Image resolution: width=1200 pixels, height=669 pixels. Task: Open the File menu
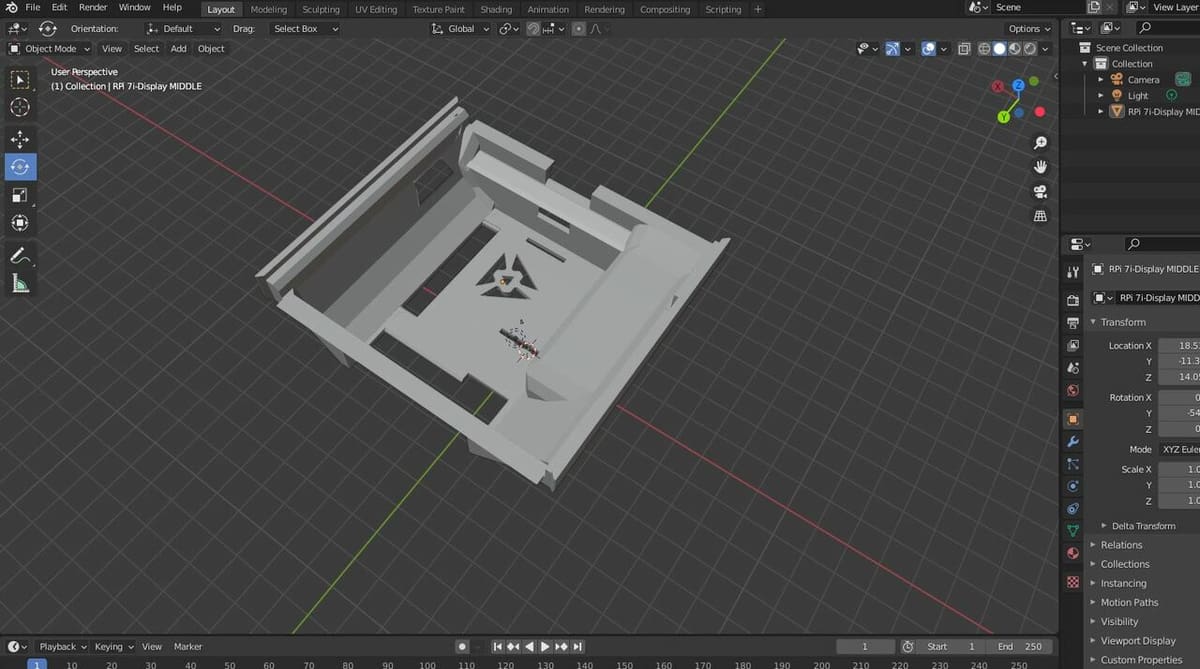point(33,8)
